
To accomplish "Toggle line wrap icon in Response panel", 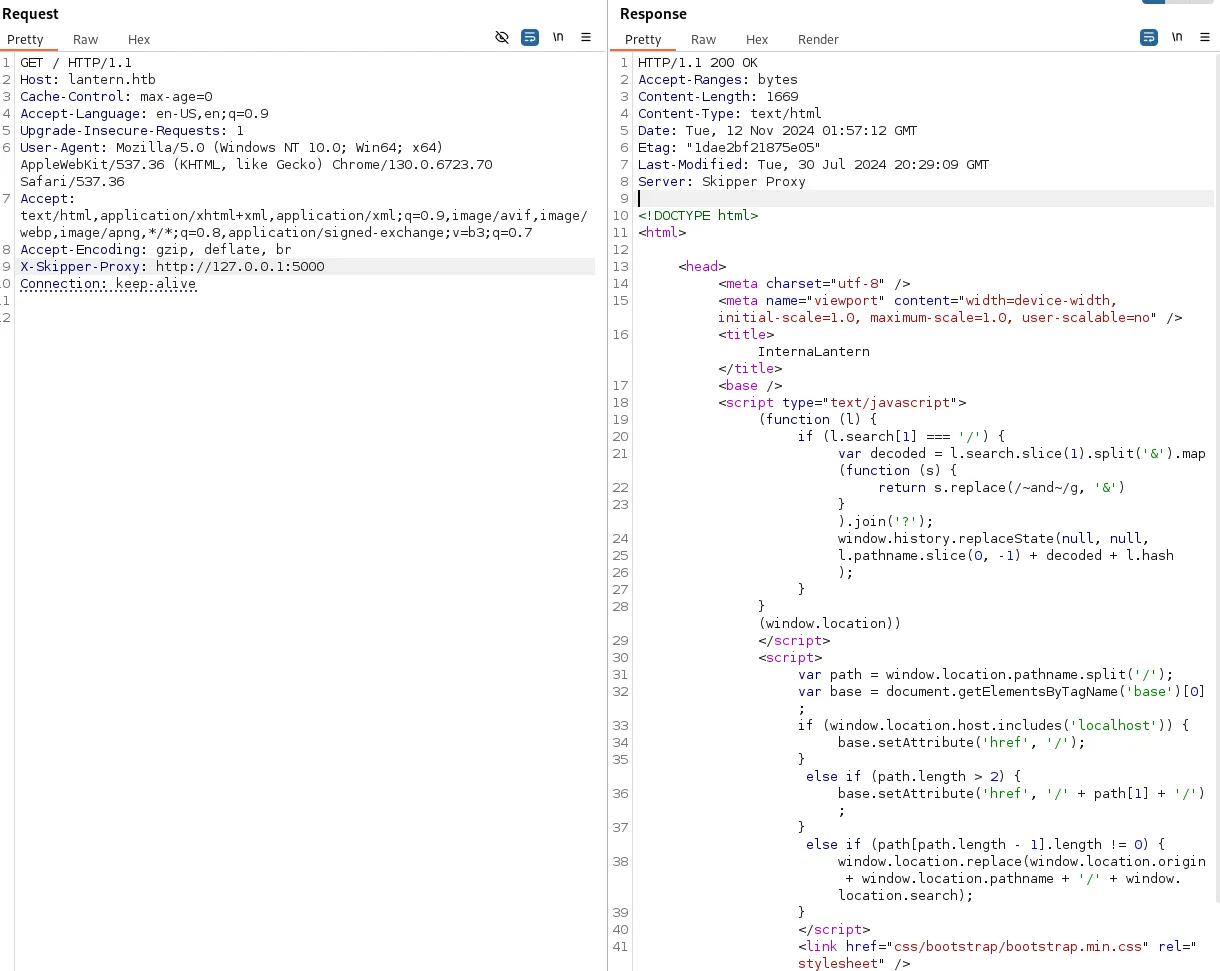I will pos(1149,37).
